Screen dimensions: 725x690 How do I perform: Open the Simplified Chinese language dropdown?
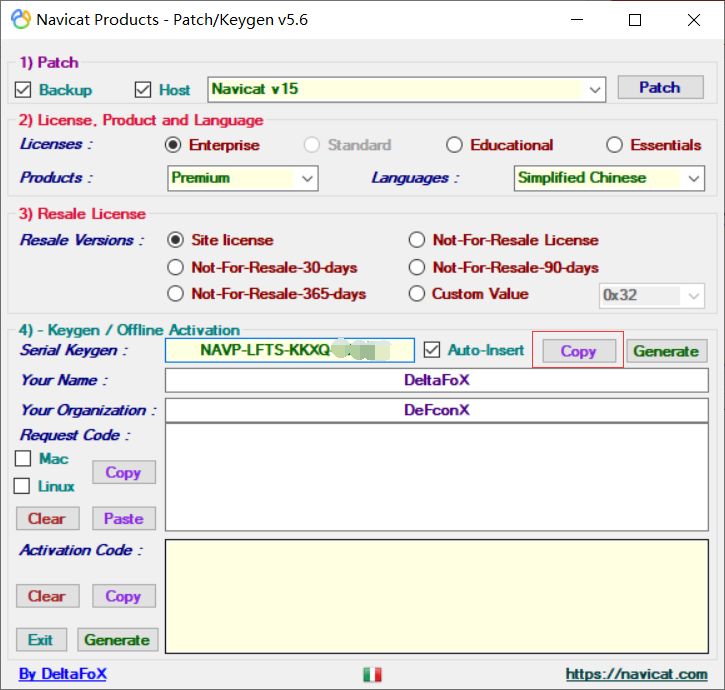pos(609,178)
